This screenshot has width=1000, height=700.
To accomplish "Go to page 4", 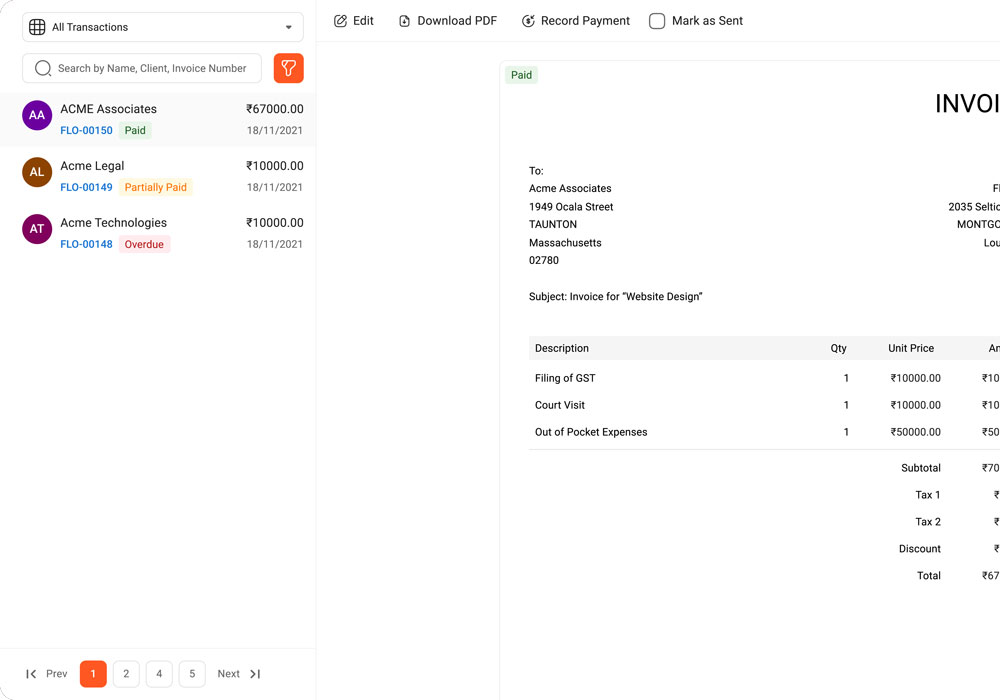I will 159,674.
